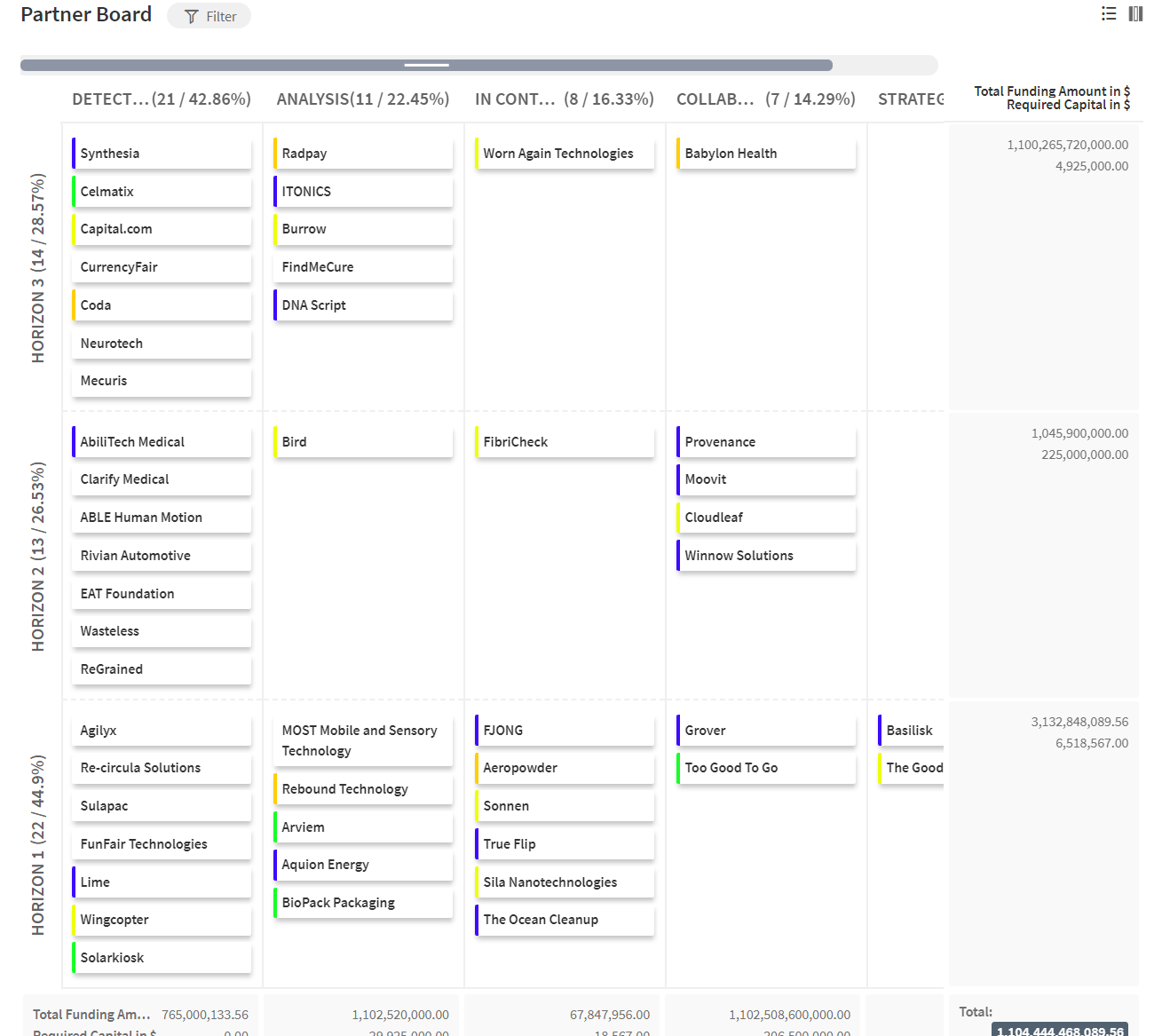Click the IN CONT... column header
This screenshot has height=1036, width=1162.
564,99
